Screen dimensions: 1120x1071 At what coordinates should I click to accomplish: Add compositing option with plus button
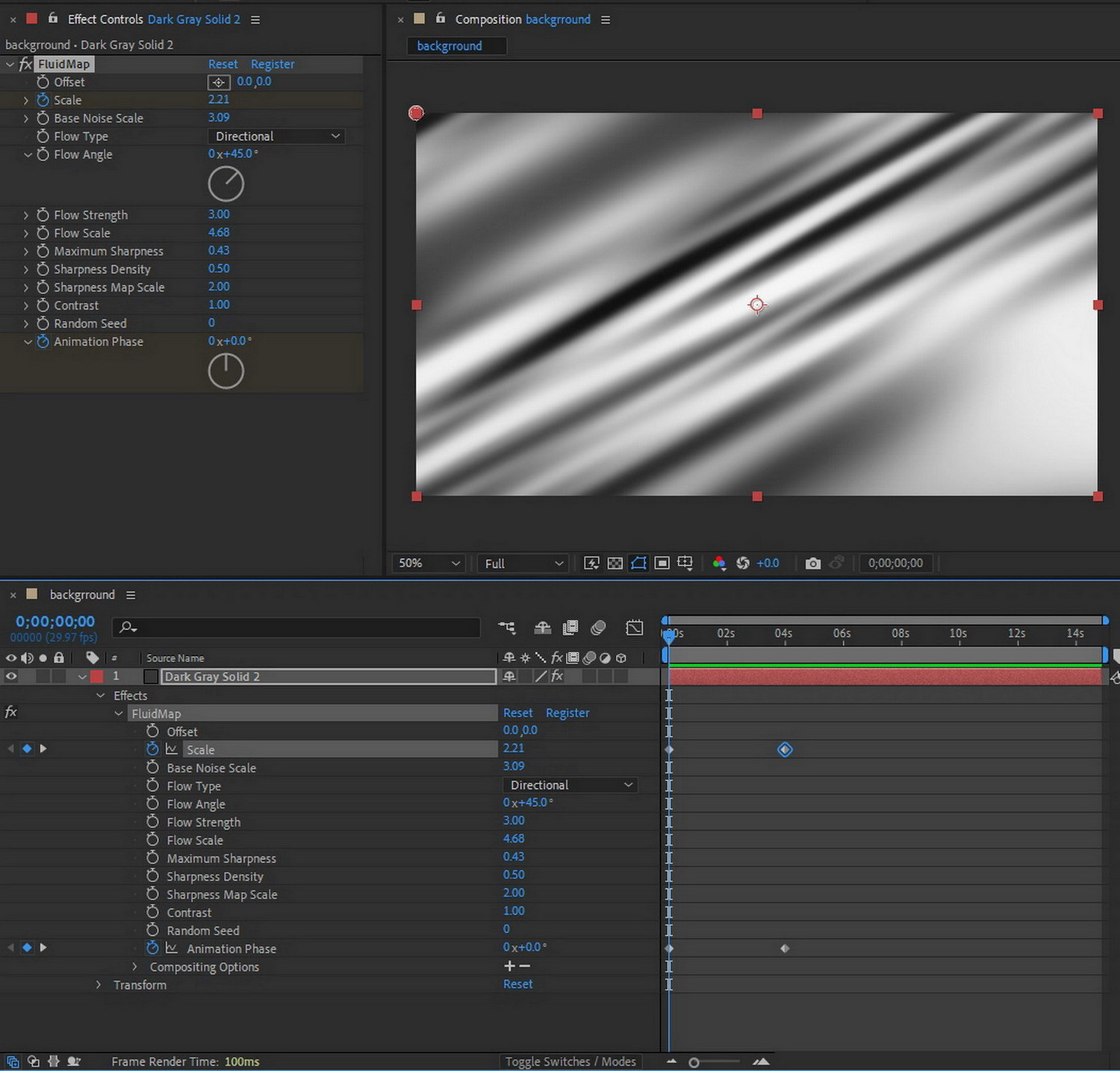(x=509, y=966)
